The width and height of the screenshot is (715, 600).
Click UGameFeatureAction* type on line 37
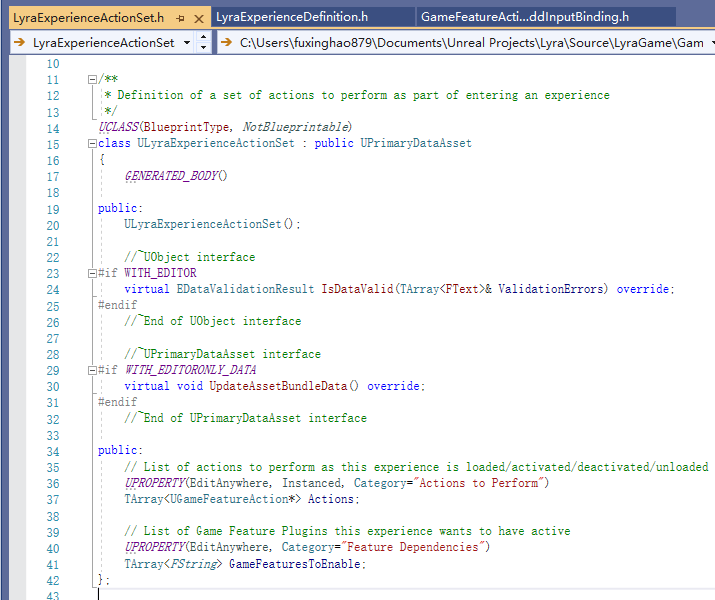point(232,499)
